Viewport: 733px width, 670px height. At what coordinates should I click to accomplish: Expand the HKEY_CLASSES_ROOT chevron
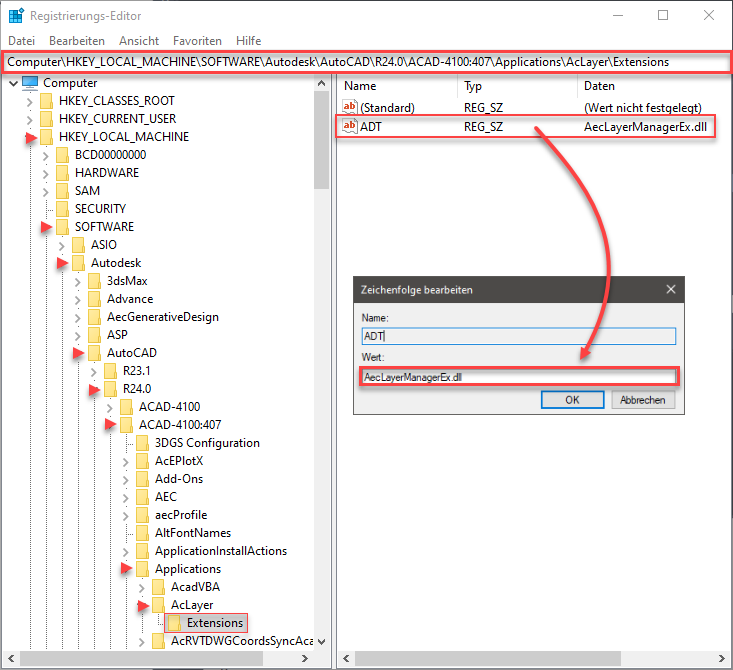(x=29, y=101)
